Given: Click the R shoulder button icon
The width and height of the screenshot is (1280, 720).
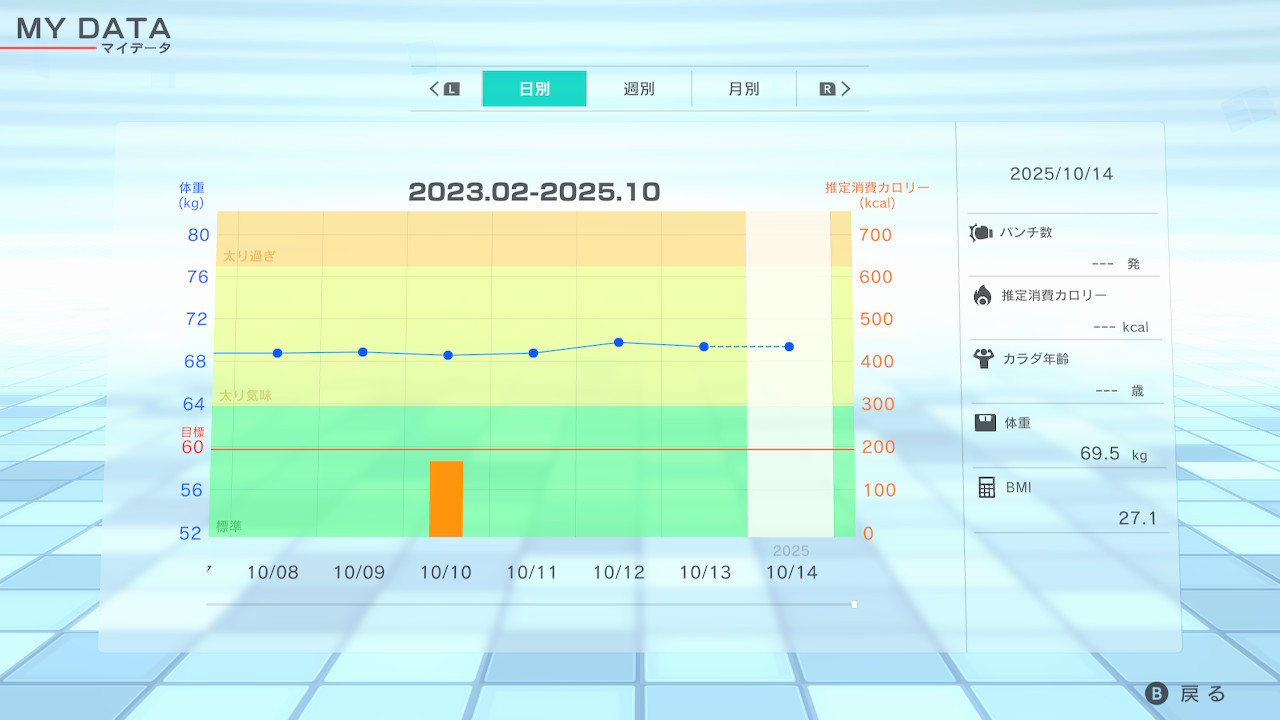Looking at the screenshot, I should 827,89.
